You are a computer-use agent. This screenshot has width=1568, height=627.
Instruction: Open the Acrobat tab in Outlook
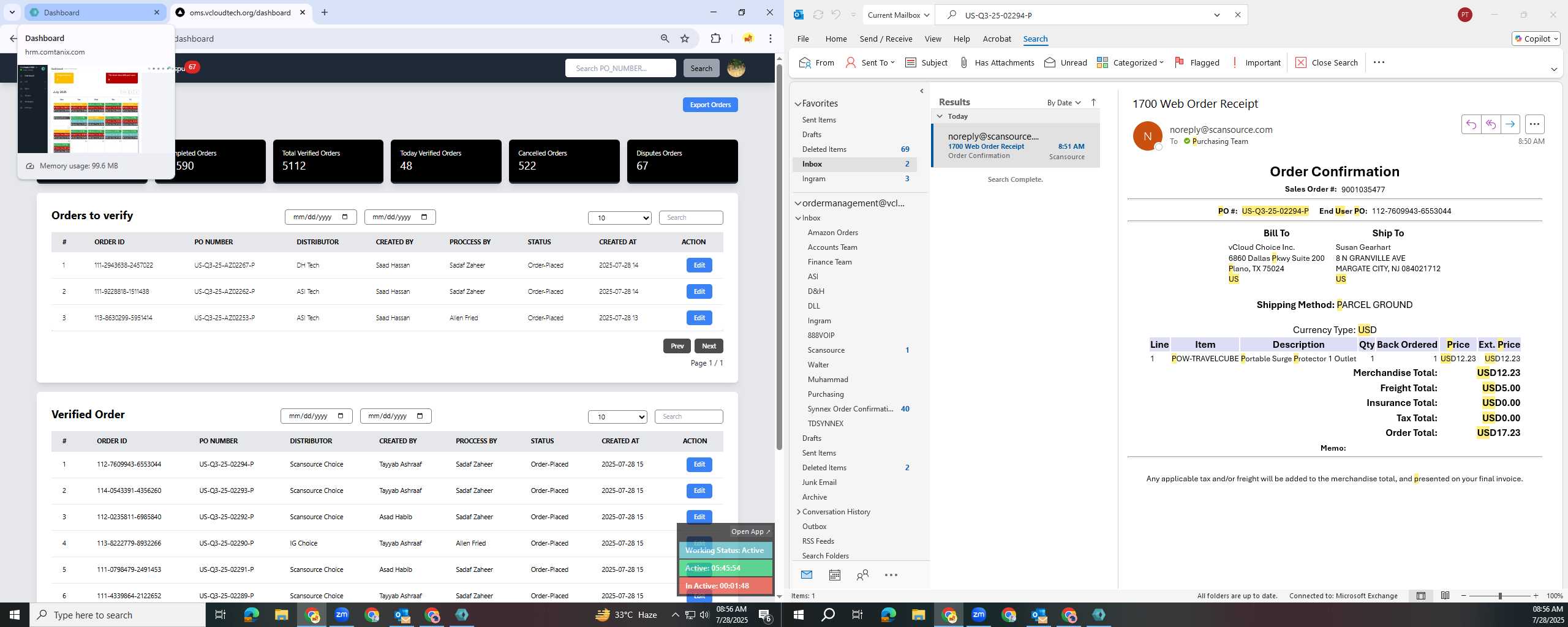pyautogui.click(x=997, y=39)
